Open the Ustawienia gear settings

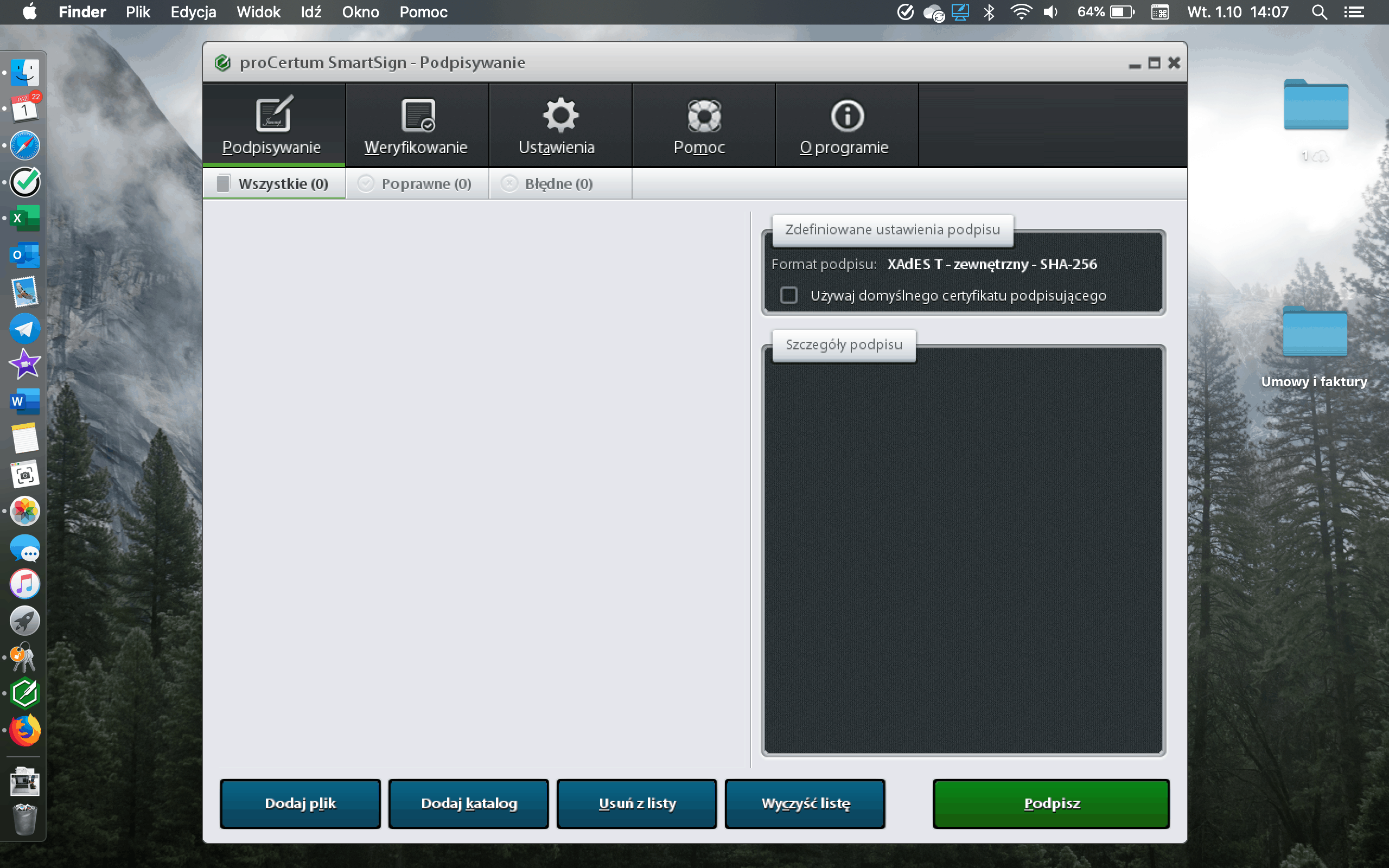[x=560, y=115]
